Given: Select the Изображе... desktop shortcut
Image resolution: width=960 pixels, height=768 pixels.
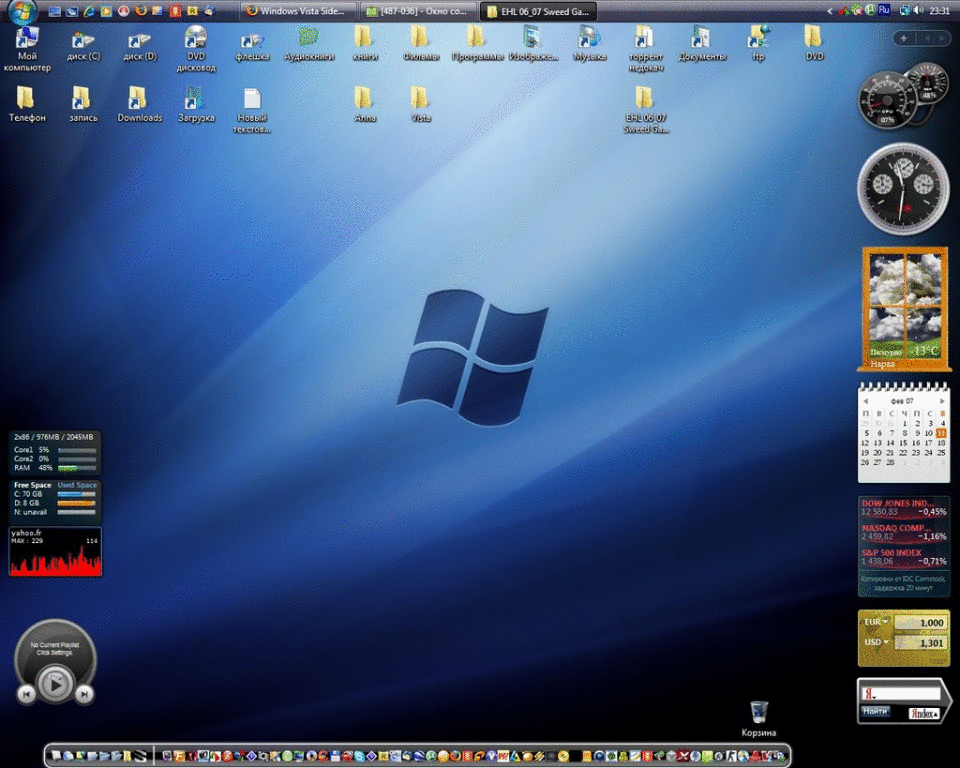Looking at the screenshot, I should coord(533,44).
